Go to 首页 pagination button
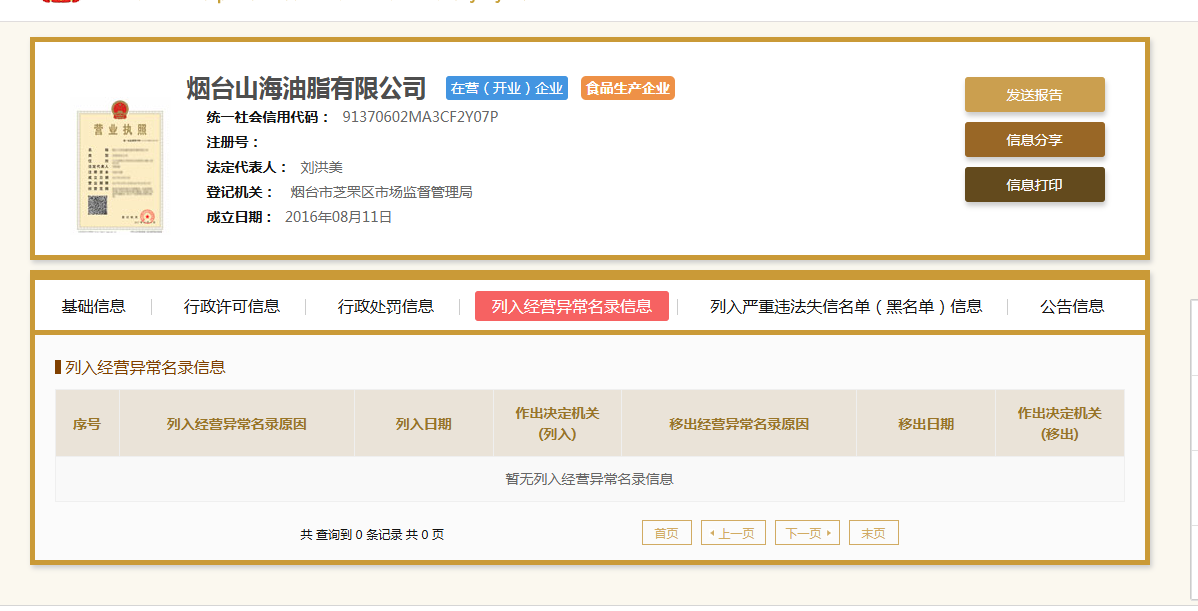The image size is (1198, 611). coord(666,533)
